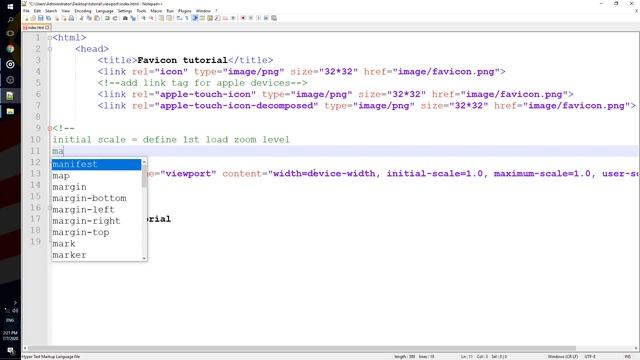Click the autocomplete list scroll down arrow

coord(144,258)
